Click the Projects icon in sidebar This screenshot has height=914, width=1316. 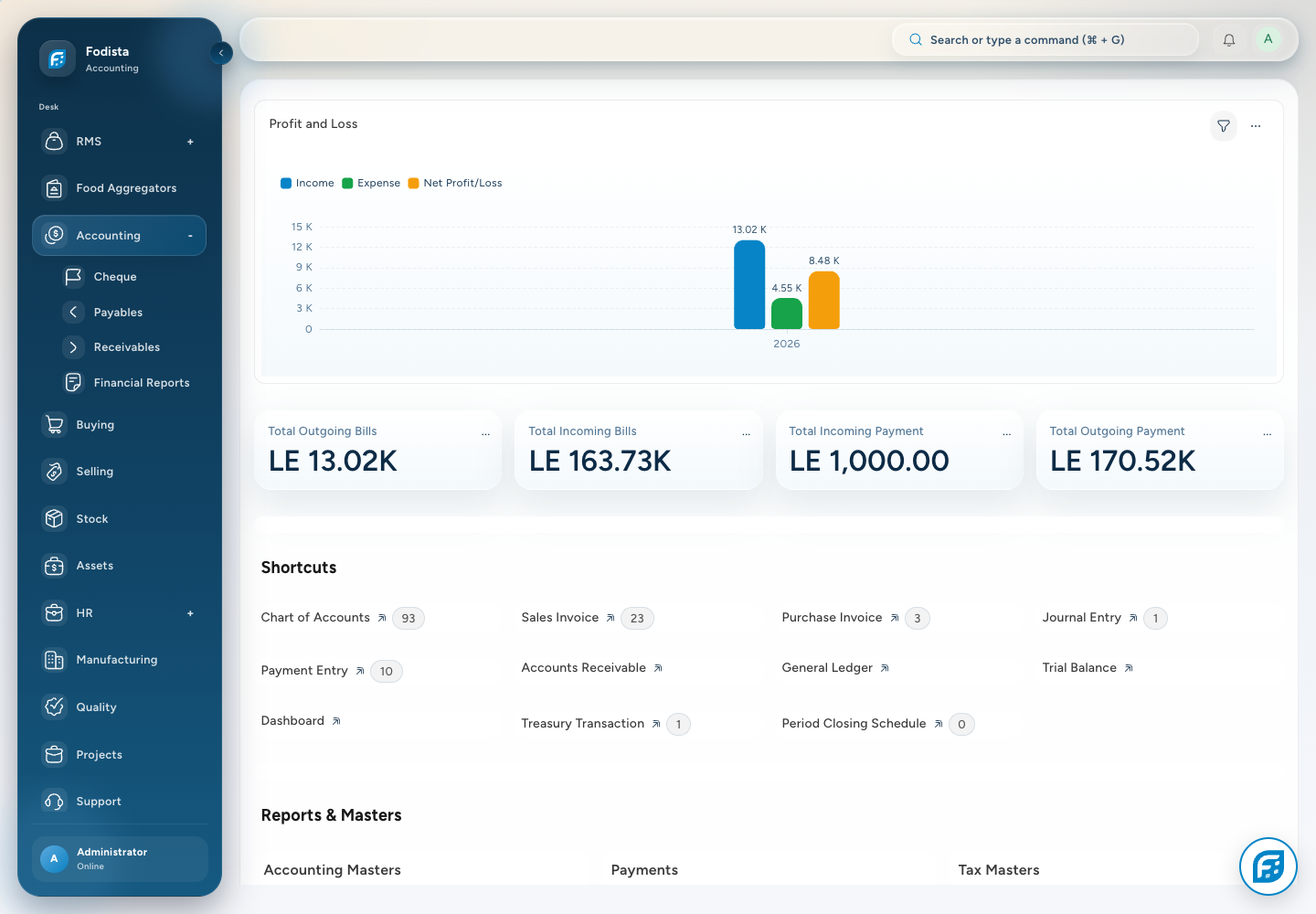55,755
